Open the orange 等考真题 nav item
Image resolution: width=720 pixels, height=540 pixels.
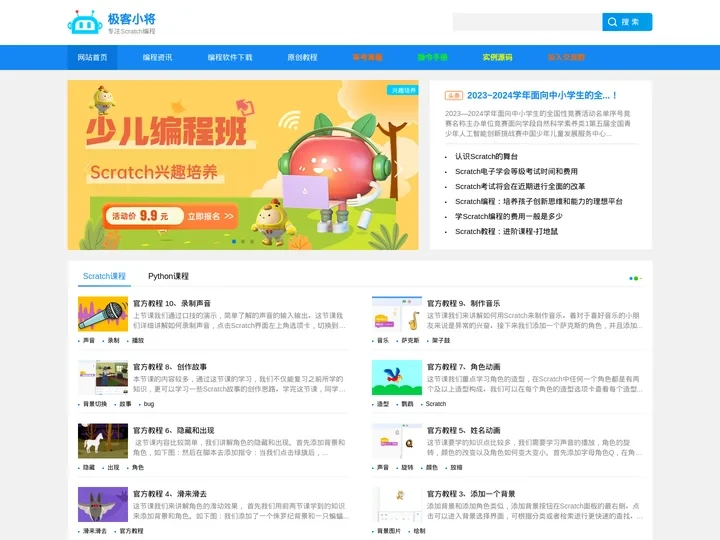tap(367, 57)
